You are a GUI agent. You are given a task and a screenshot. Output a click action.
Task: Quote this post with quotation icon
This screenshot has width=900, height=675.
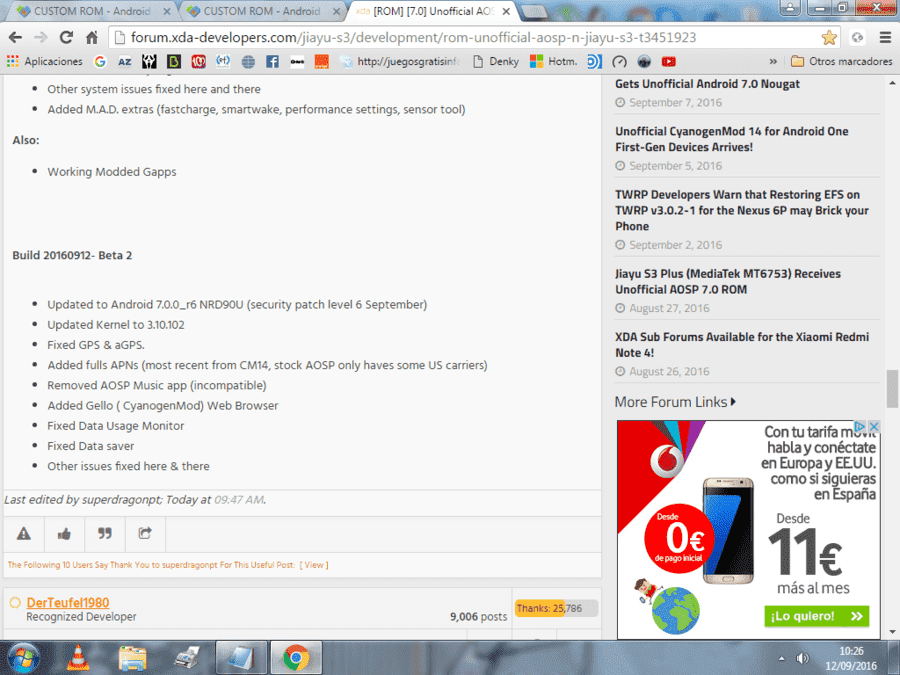click(104, 534)
